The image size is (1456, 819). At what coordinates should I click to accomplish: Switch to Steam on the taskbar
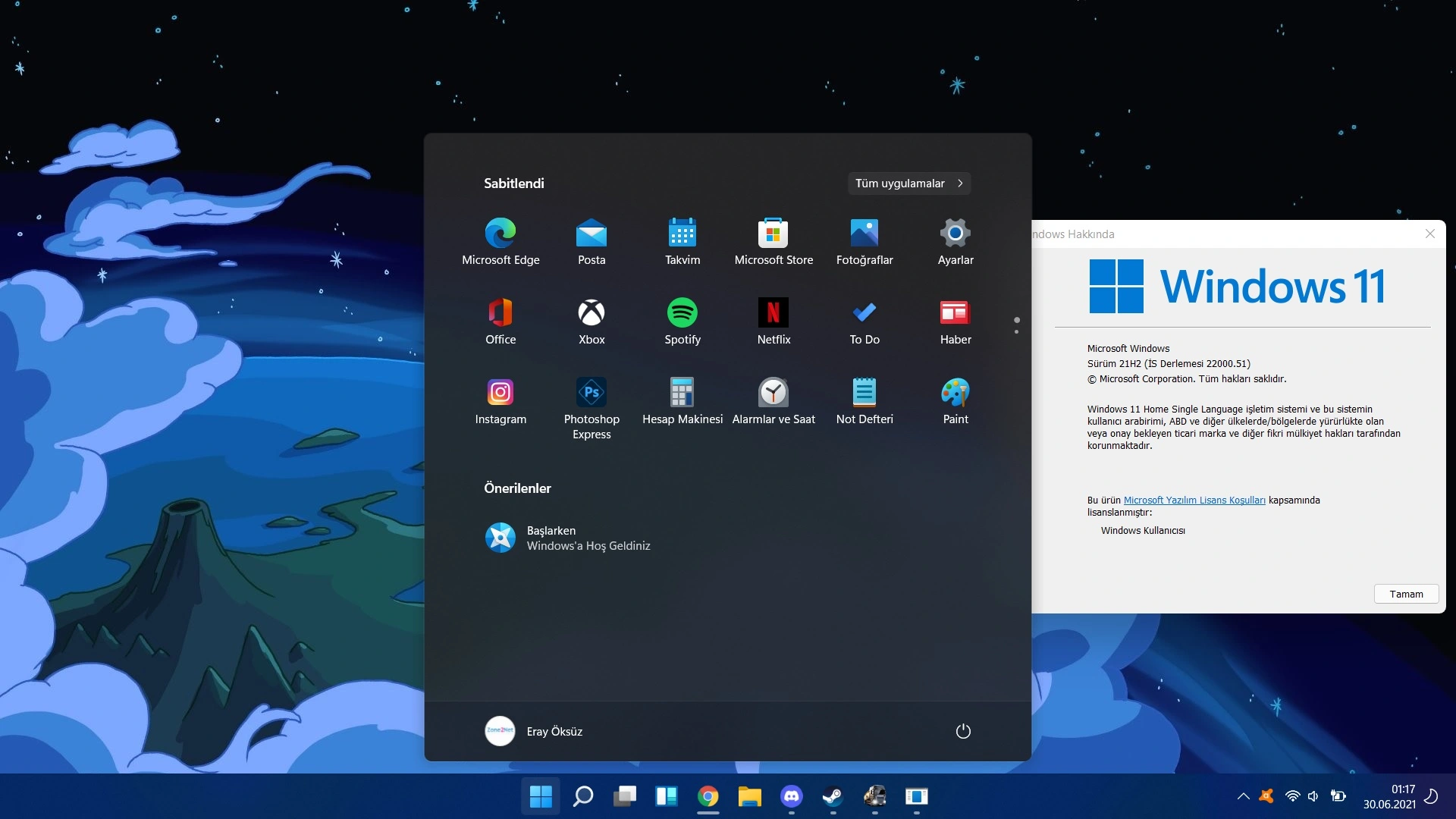click(833, 796)
